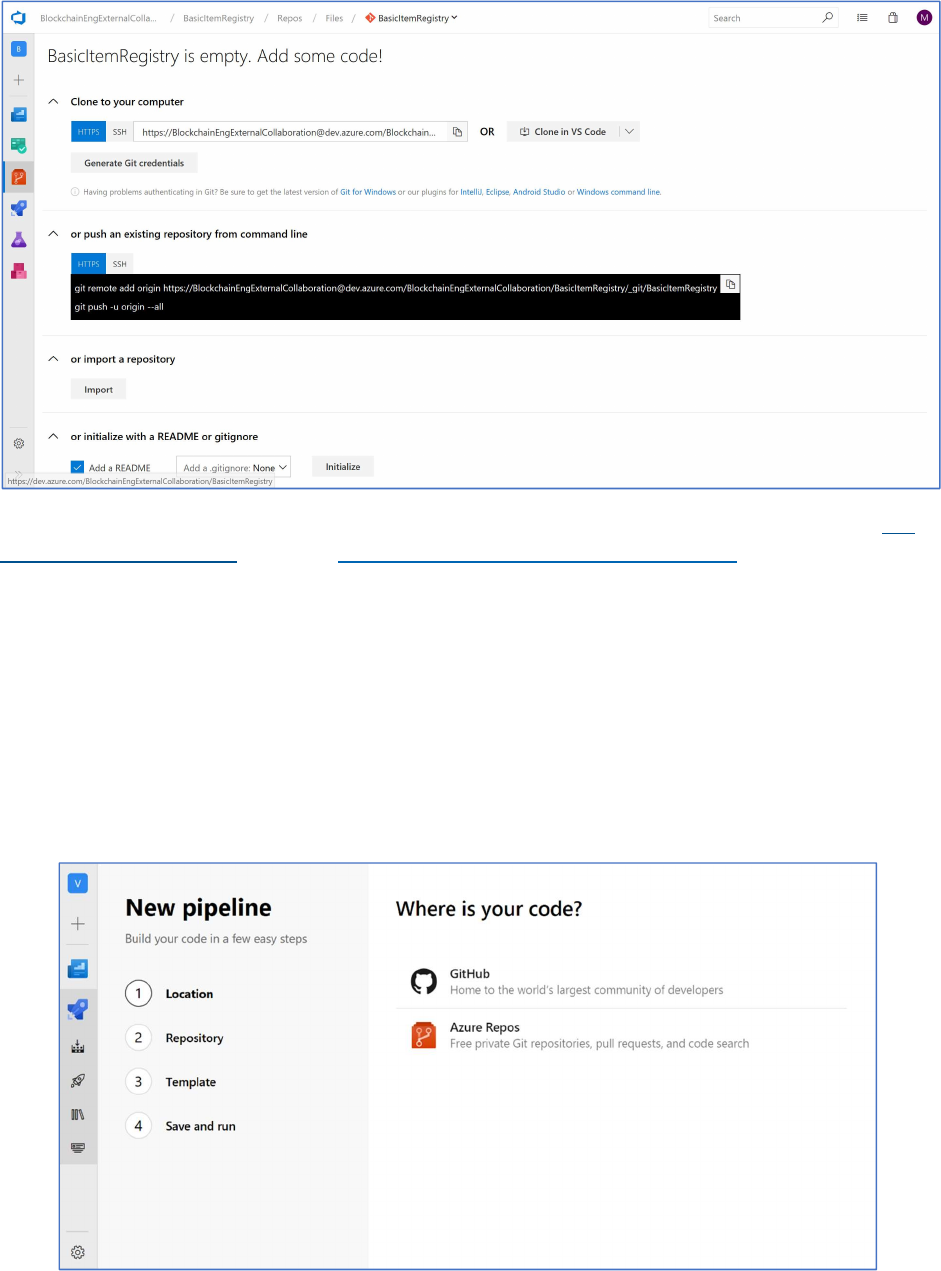
Task: Open Test Plans flask icon in sidebar
Action: [x=18, y=240]
